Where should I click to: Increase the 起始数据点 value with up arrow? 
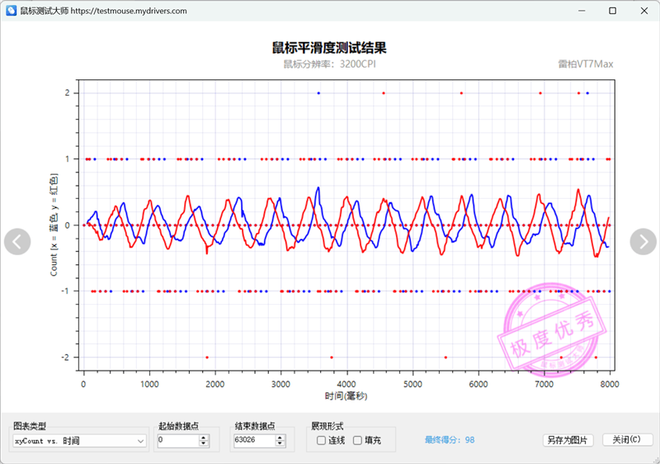pos(206,436)
